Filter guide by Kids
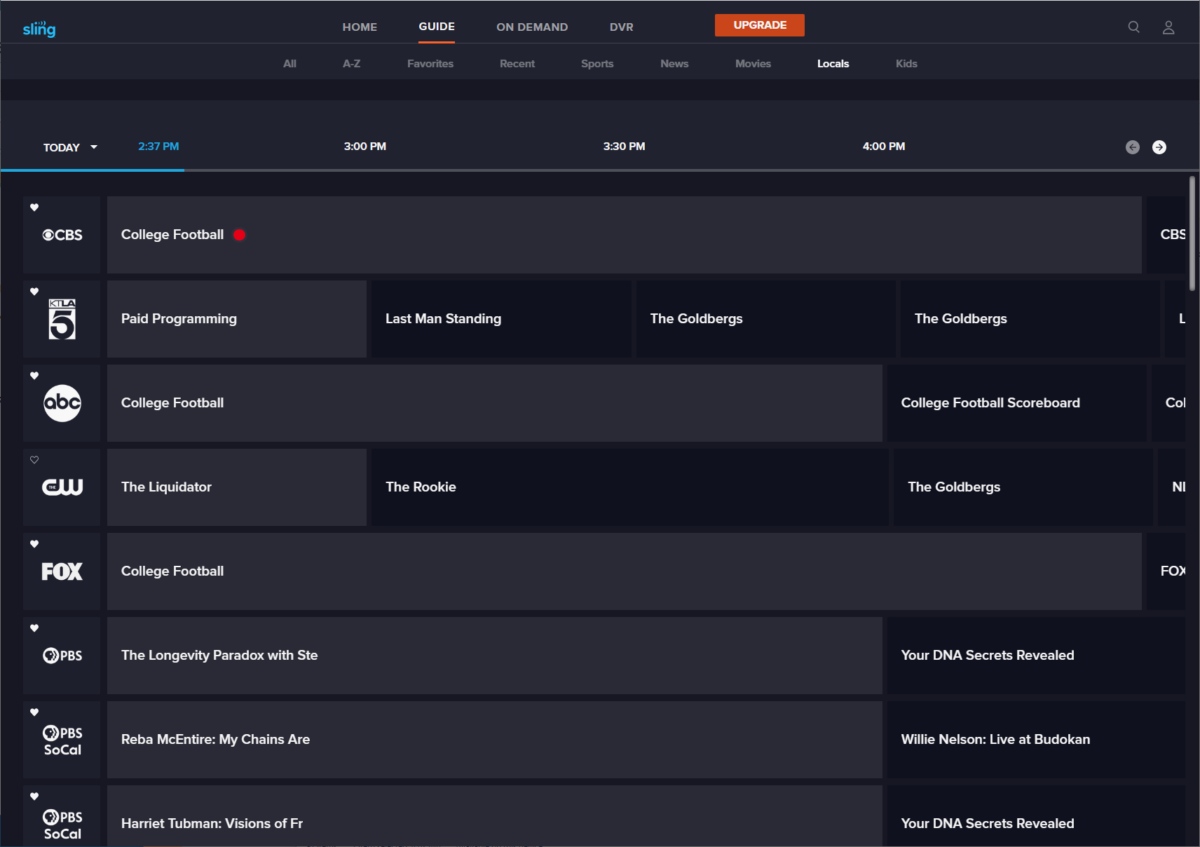This screenshot has height=847, width=1200. (906, 63)
